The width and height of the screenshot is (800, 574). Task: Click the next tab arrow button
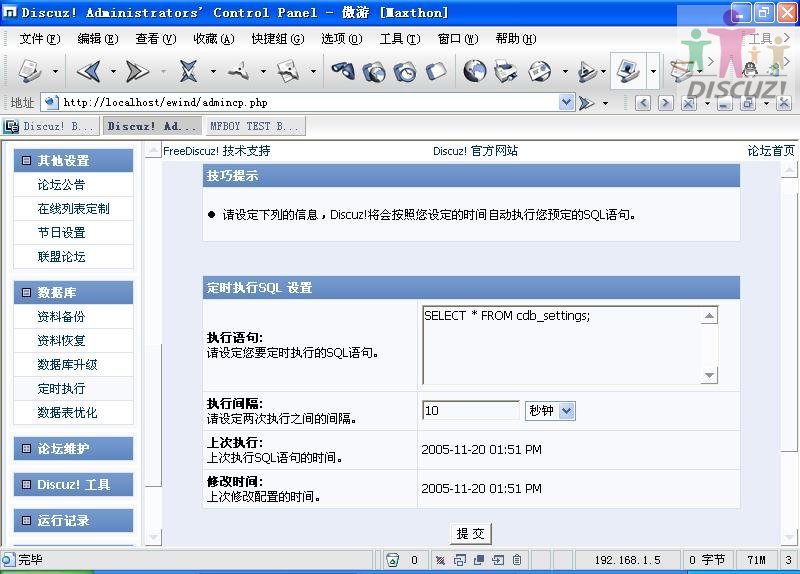[665, 104]
